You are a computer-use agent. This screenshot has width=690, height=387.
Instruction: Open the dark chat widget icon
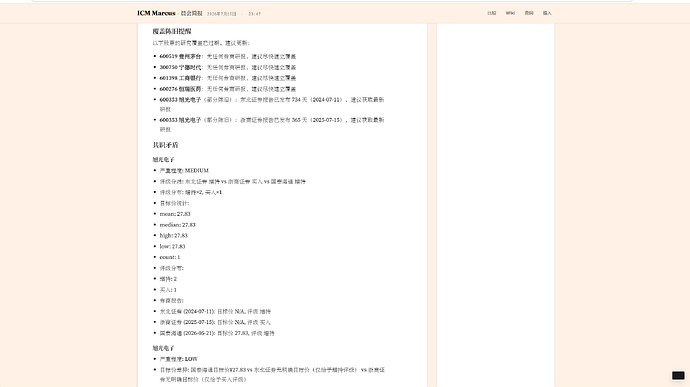(678, 375)
